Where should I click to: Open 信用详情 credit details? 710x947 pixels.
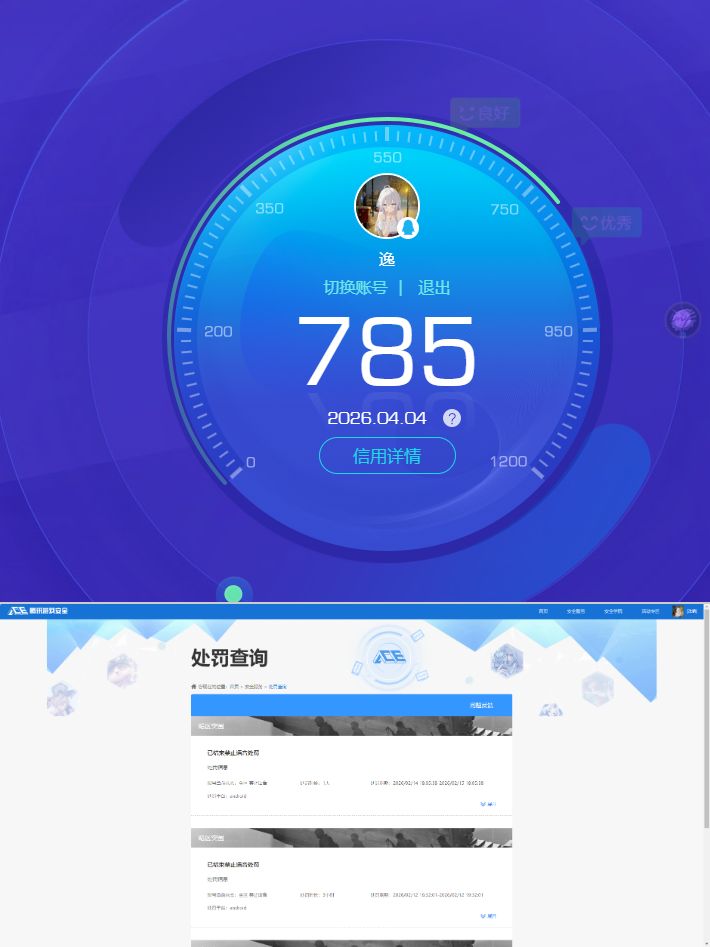click(387, 455)
